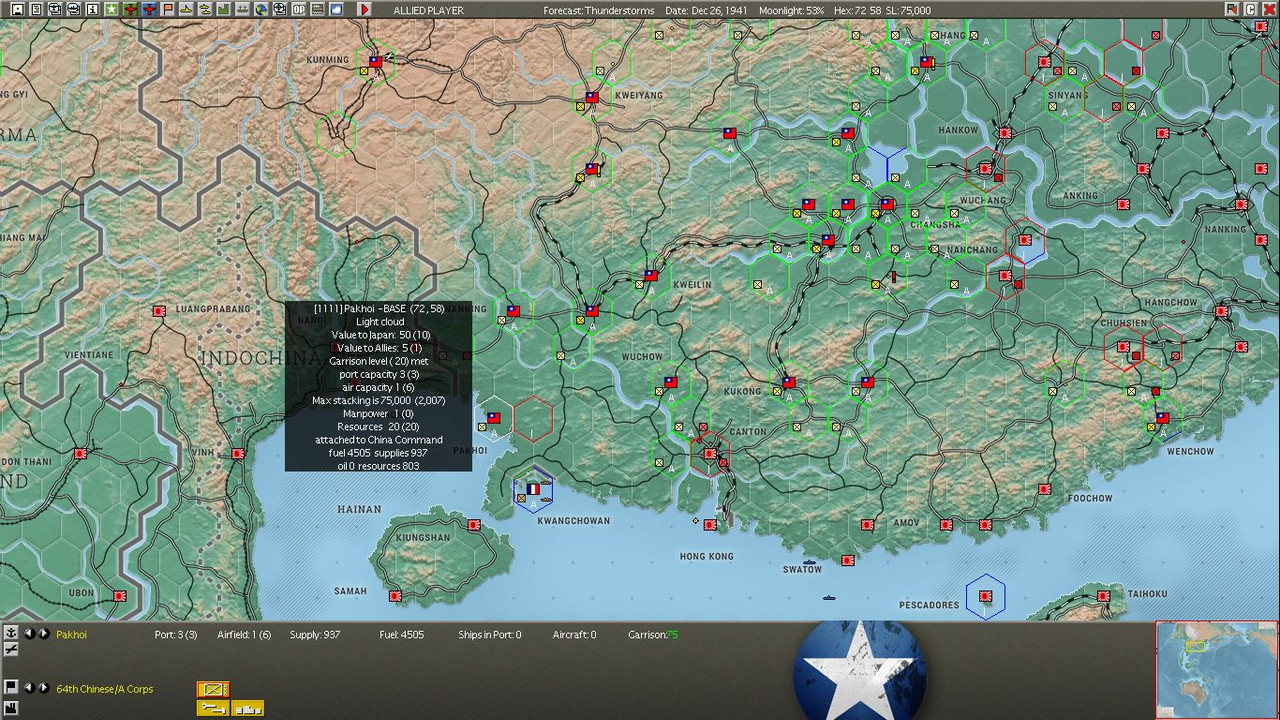Select the Japanese base in Pescadores blue hex
The image size is (1280, 720).
click(x=985, y=597)
